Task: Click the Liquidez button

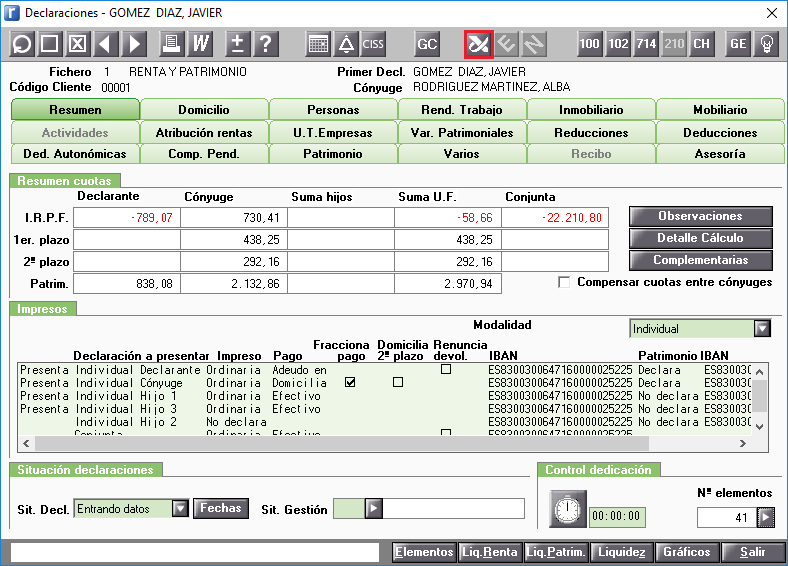Action: click(622, 552)
